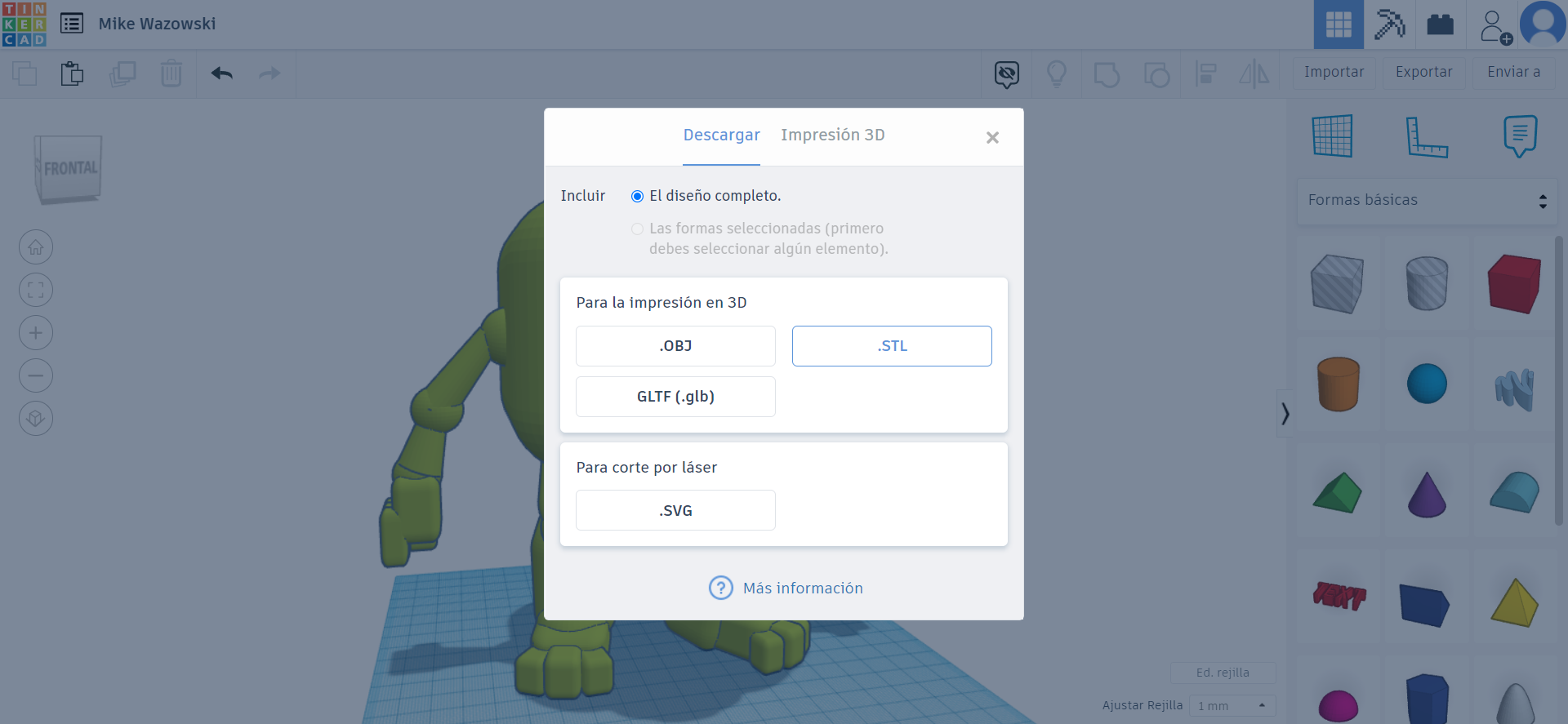Click the Tinkercad logo
This screenshot has height=724, width=1568.
[x=24, y=24]
